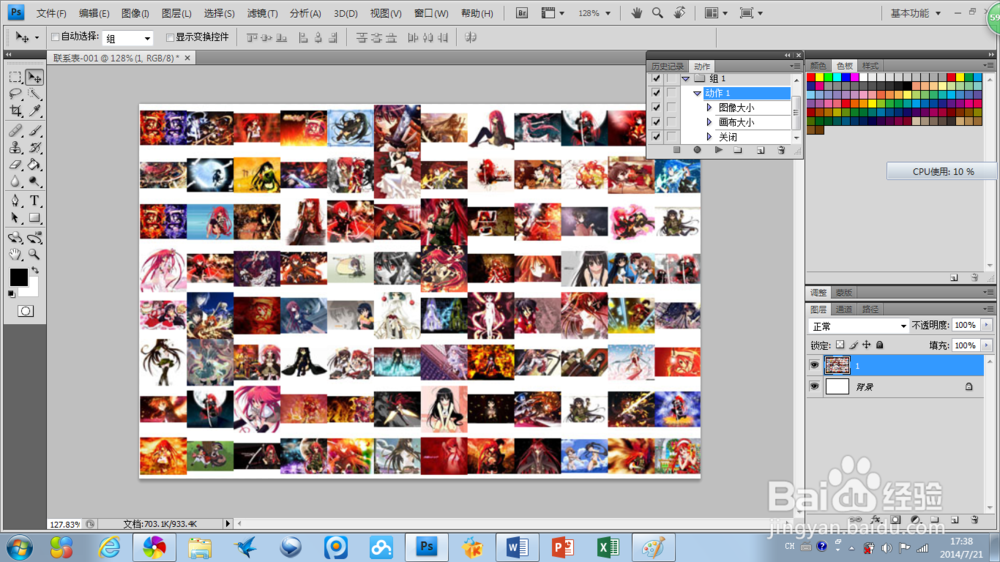
Task: Open the opacity slider arrow
Action: click(x=987, y=325)
